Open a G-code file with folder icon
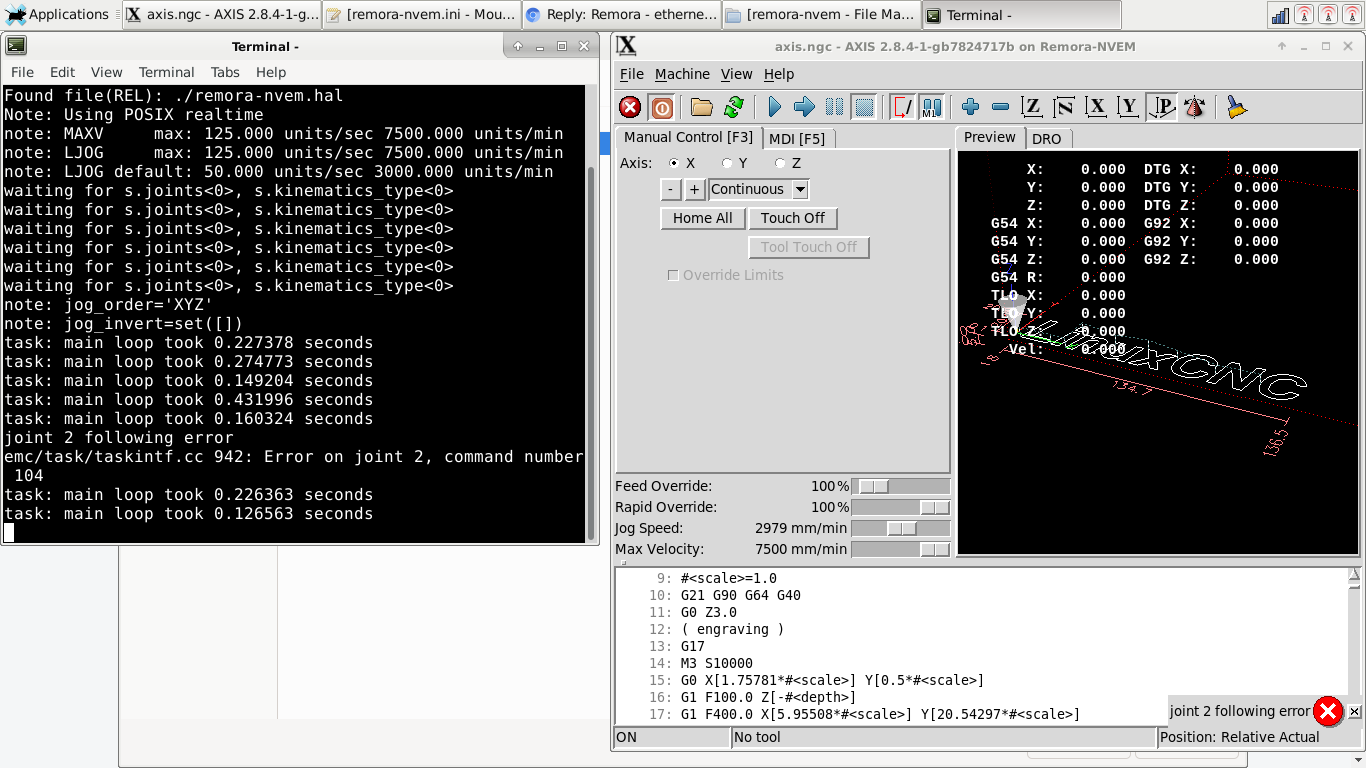 [x=702, y=107]
